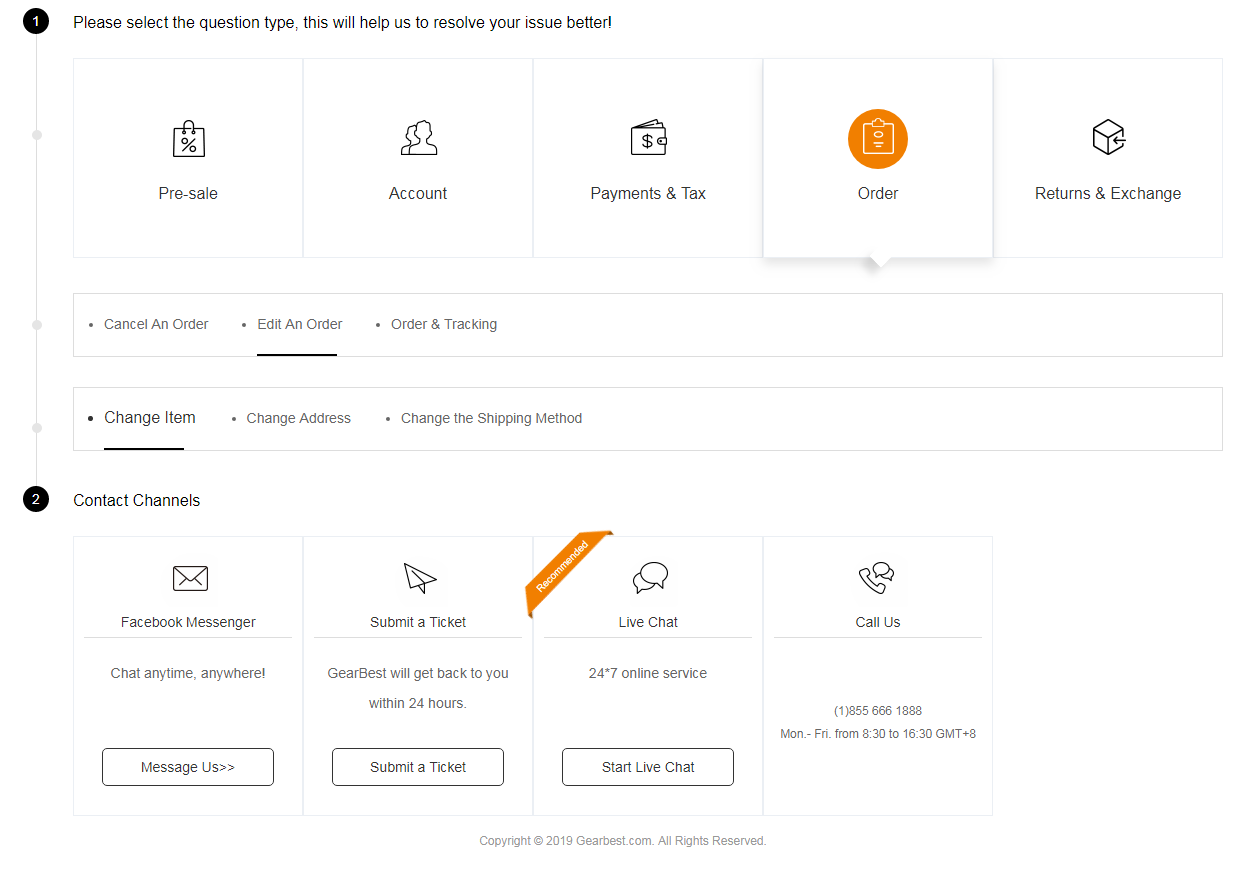Click the Facebook Messenger envelope icon
The image size is (1256, 891).
tap(189, 578)
